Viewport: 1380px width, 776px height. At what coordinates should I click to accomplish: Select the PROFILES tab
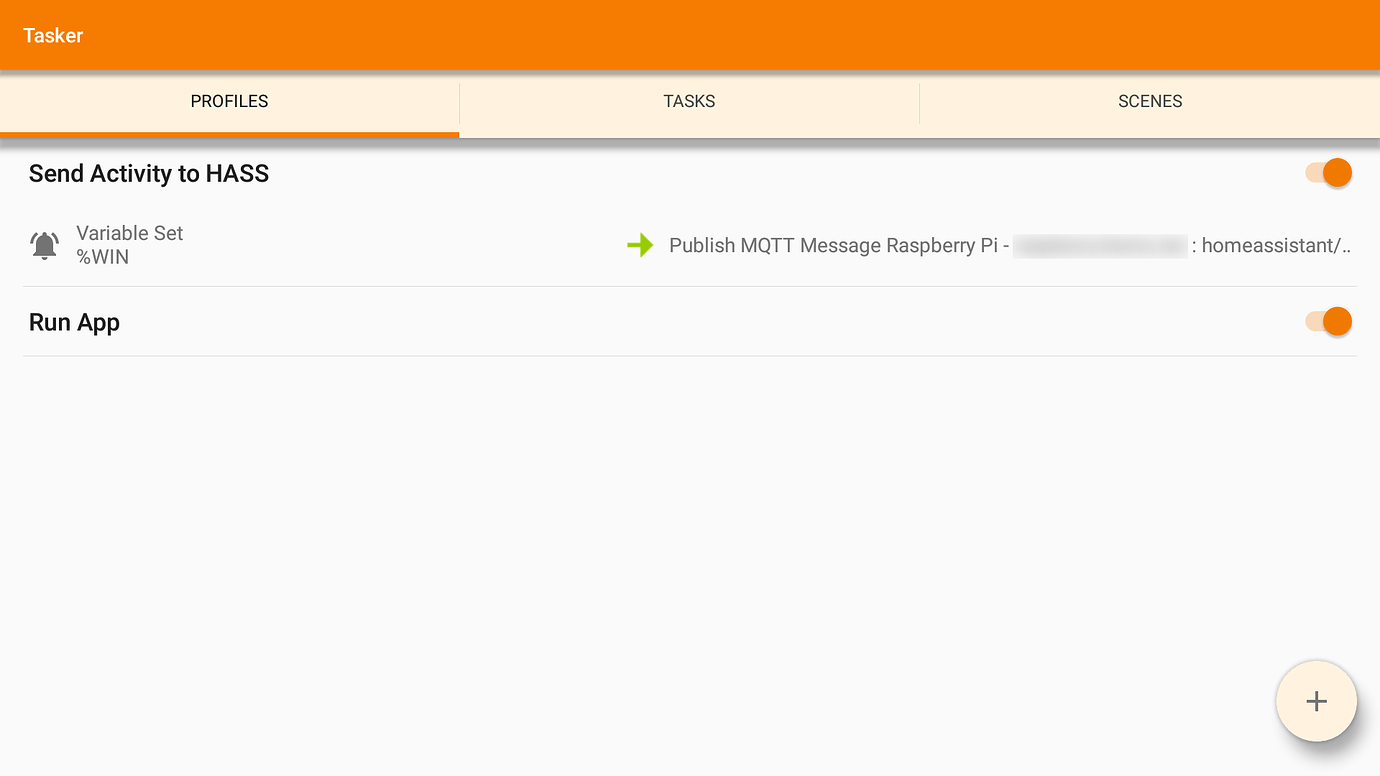pos(229,102)
